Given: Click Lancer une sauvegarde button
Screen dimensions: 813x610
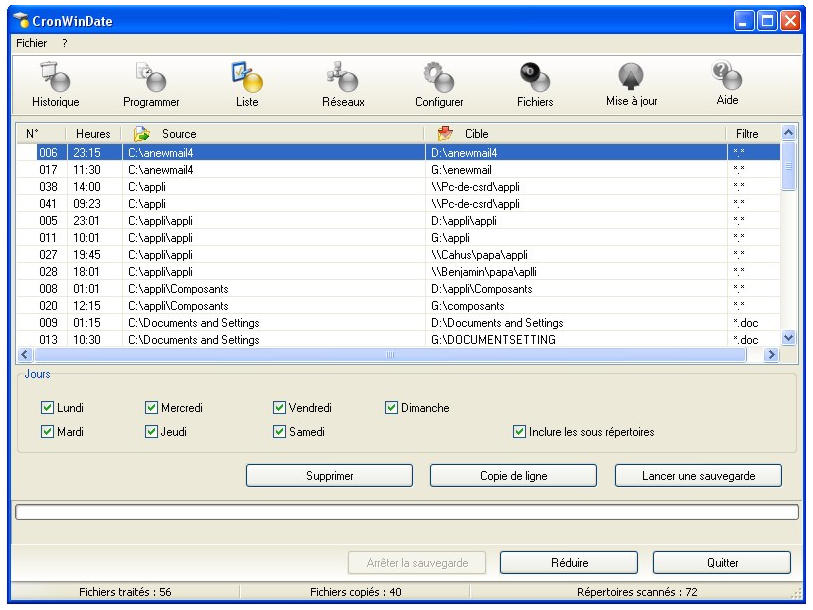Looking at the screenshot, I should [697, 476].
